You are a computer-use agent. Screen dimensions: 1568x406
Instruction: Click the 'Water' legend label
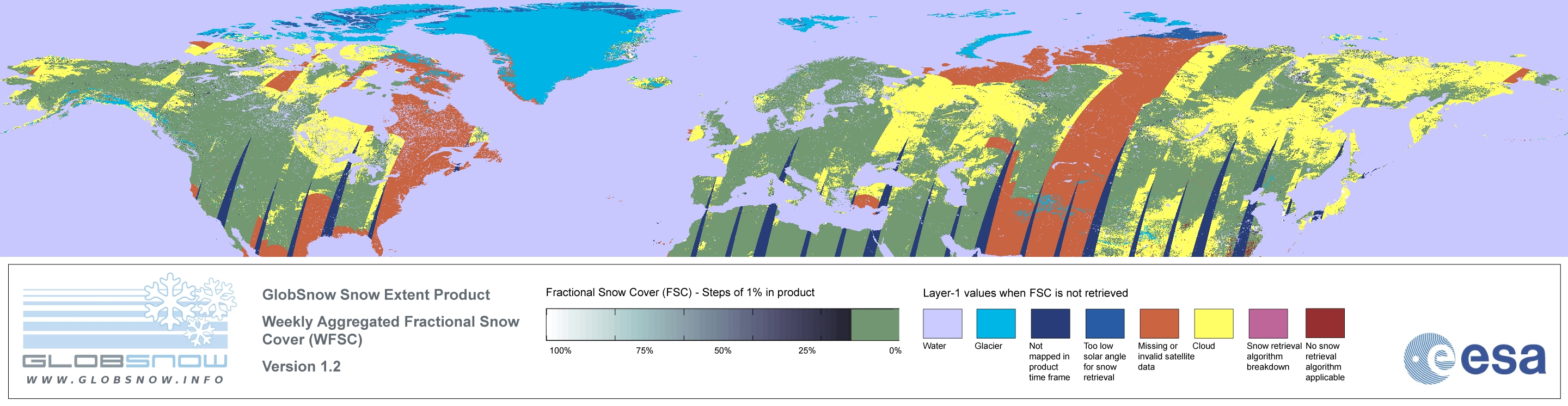pos(934,346)
